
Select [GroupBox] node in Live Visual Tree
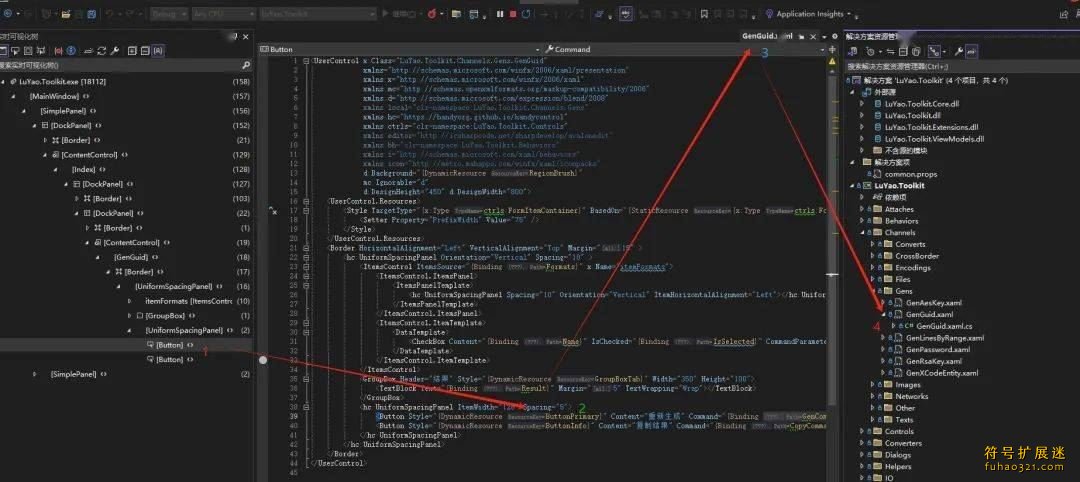click(x=165, y=315)
